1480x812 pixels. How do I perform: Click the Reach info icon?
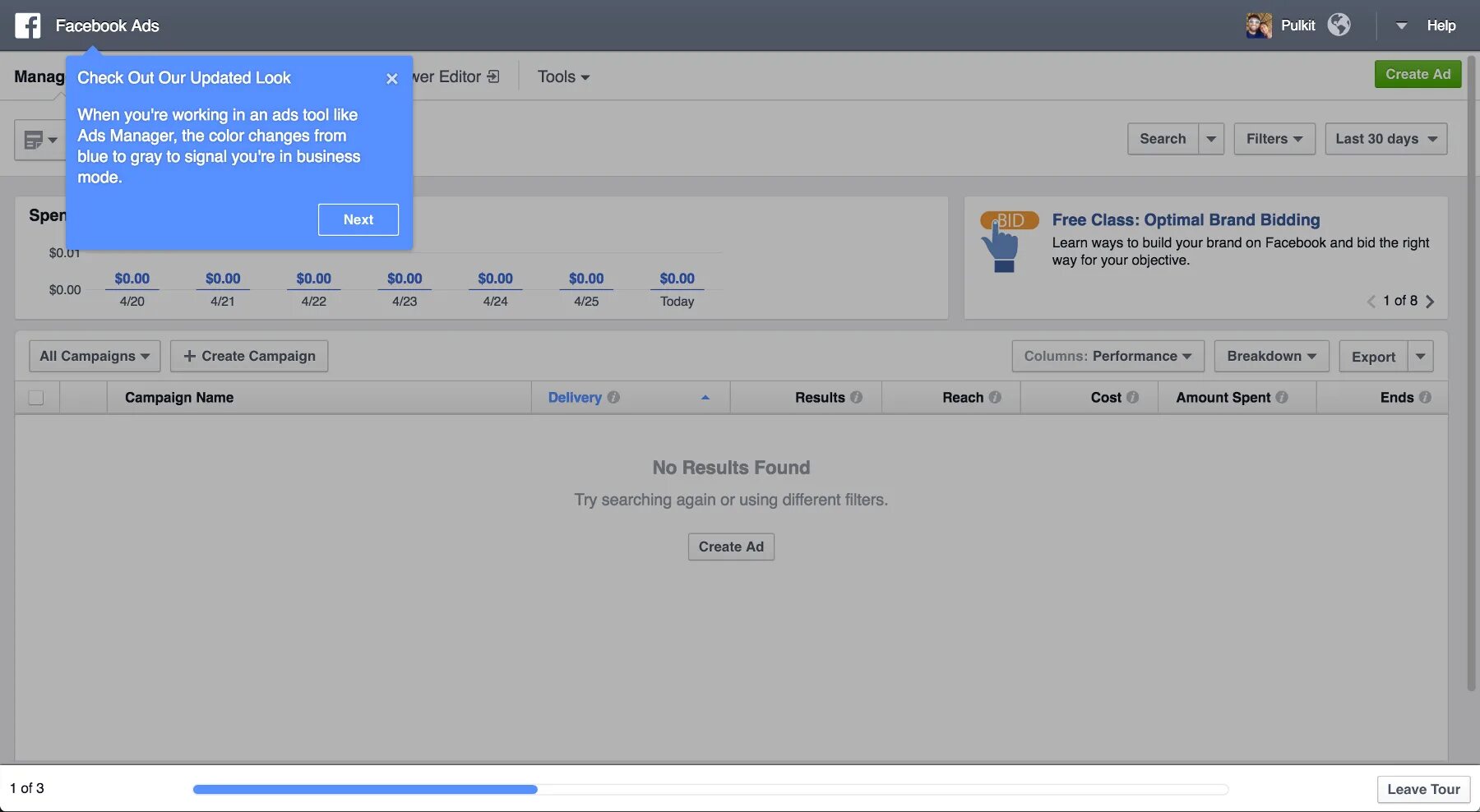[995, 397]
